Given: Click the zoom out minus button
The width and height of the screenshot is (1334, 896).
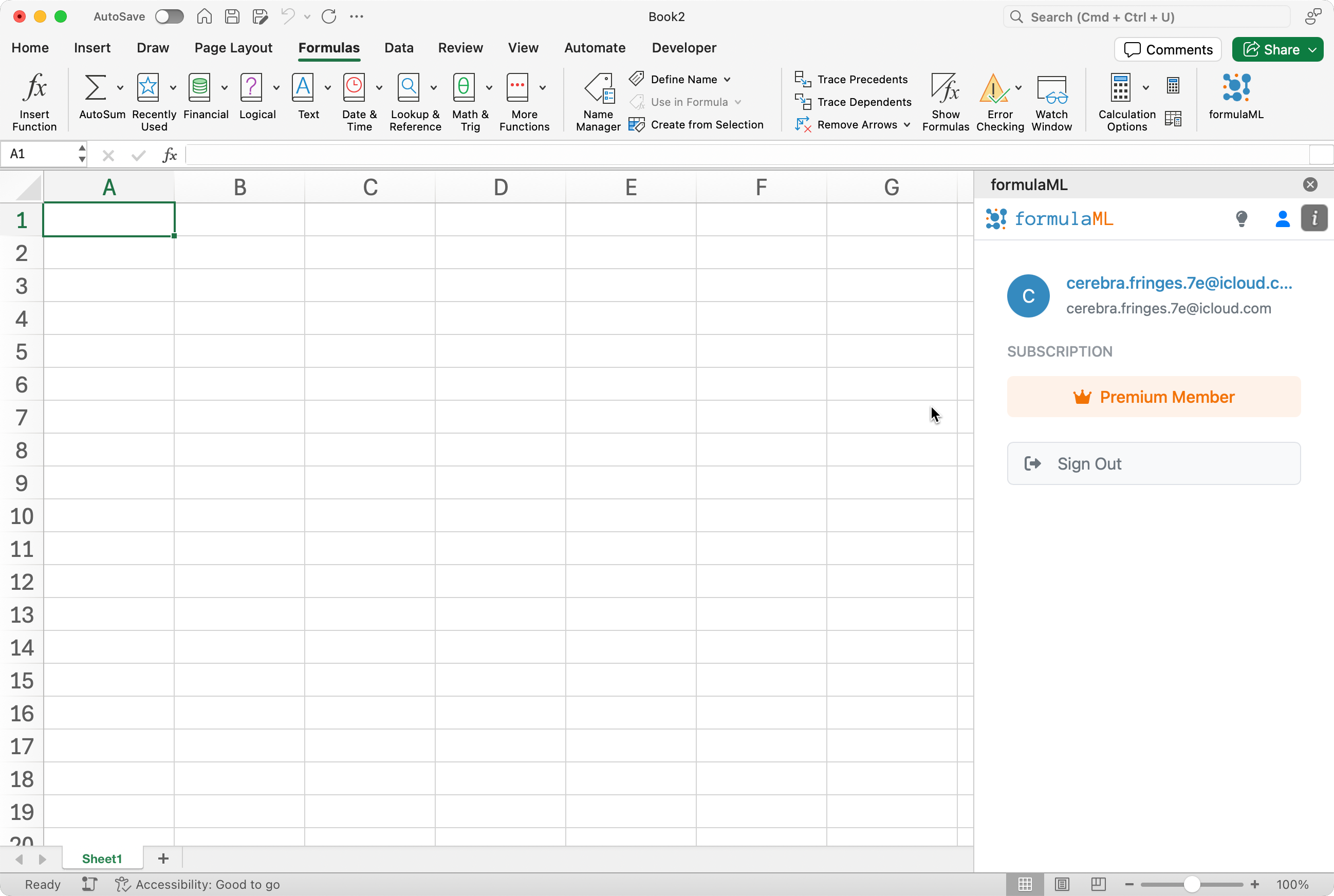Looking at the screenshot, I should 1128,884.
